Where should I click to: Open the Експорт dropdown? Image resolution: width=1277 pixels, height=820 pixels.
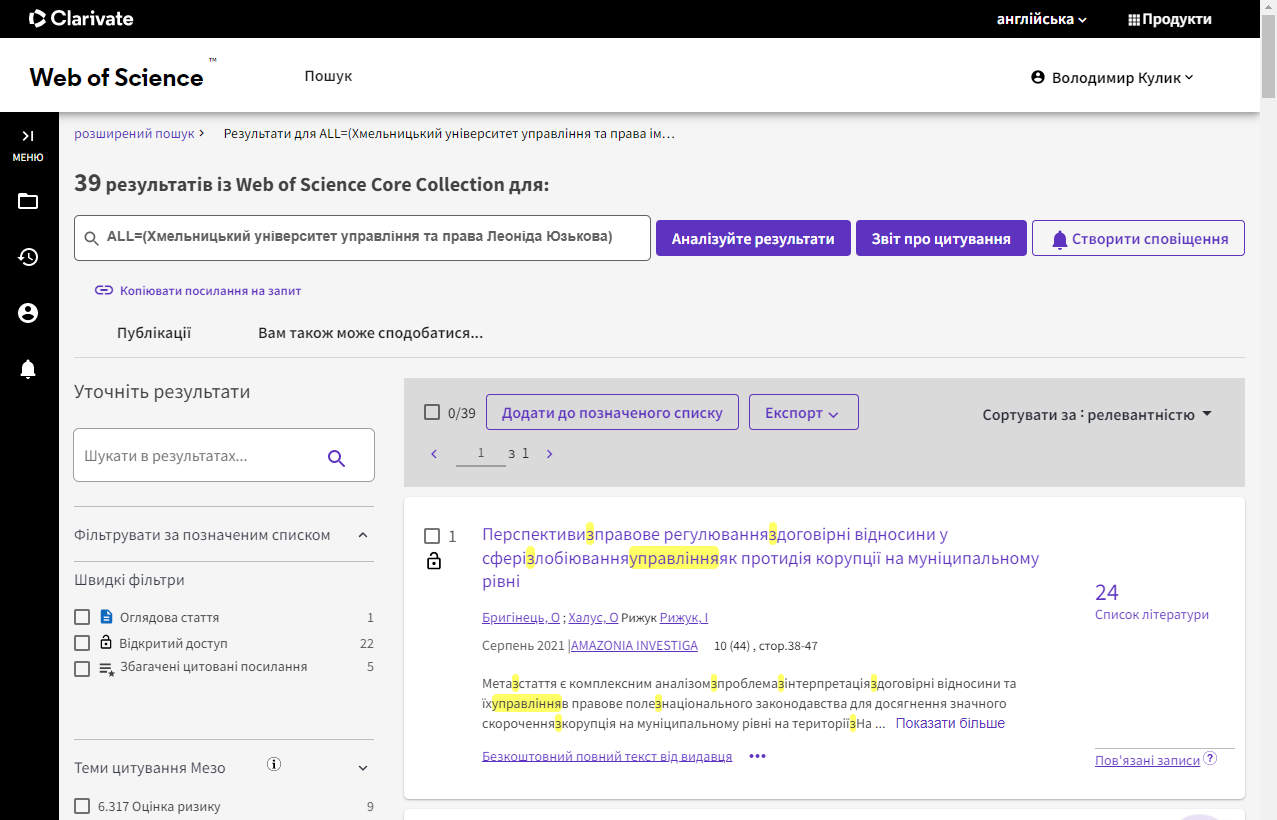click(x=803, y=412)
